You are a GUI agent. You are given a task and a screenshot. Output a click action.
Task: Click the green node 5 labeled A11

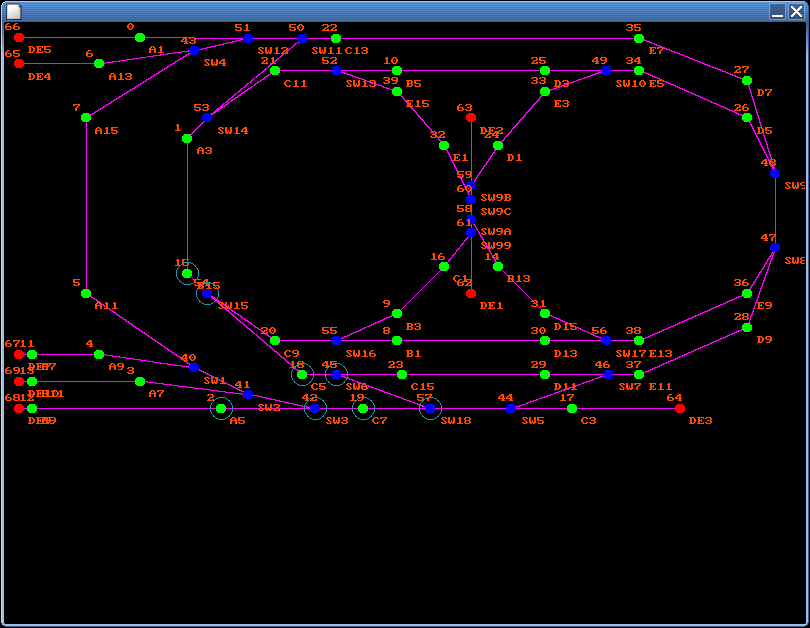tap(86, 293)
